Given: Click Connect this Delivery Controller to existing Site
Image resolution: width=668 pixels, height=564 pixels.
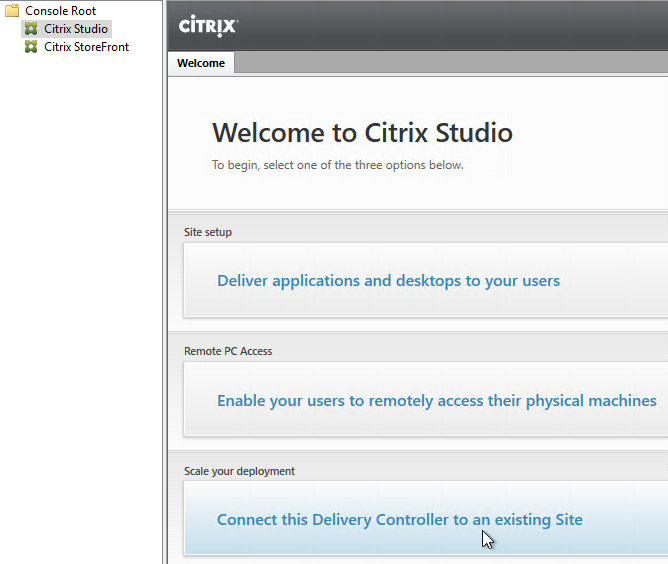Looking at the screenshot, I should click(400, 520).
